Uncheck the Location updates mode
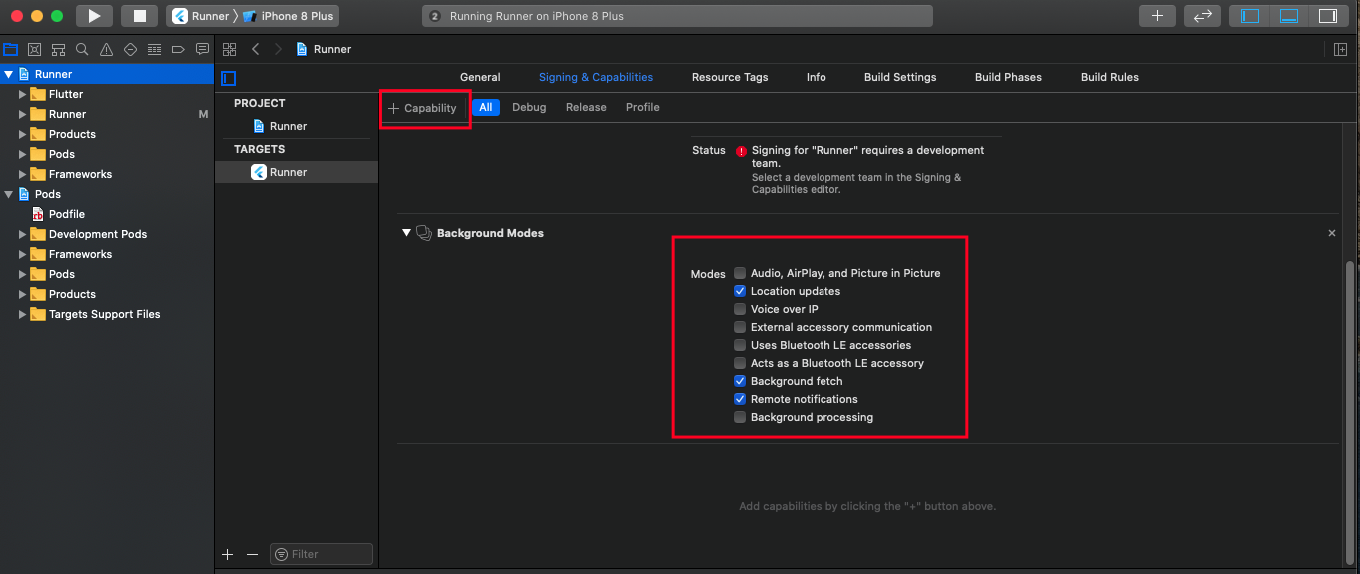 pyautogui.click(x=740, y=291)
